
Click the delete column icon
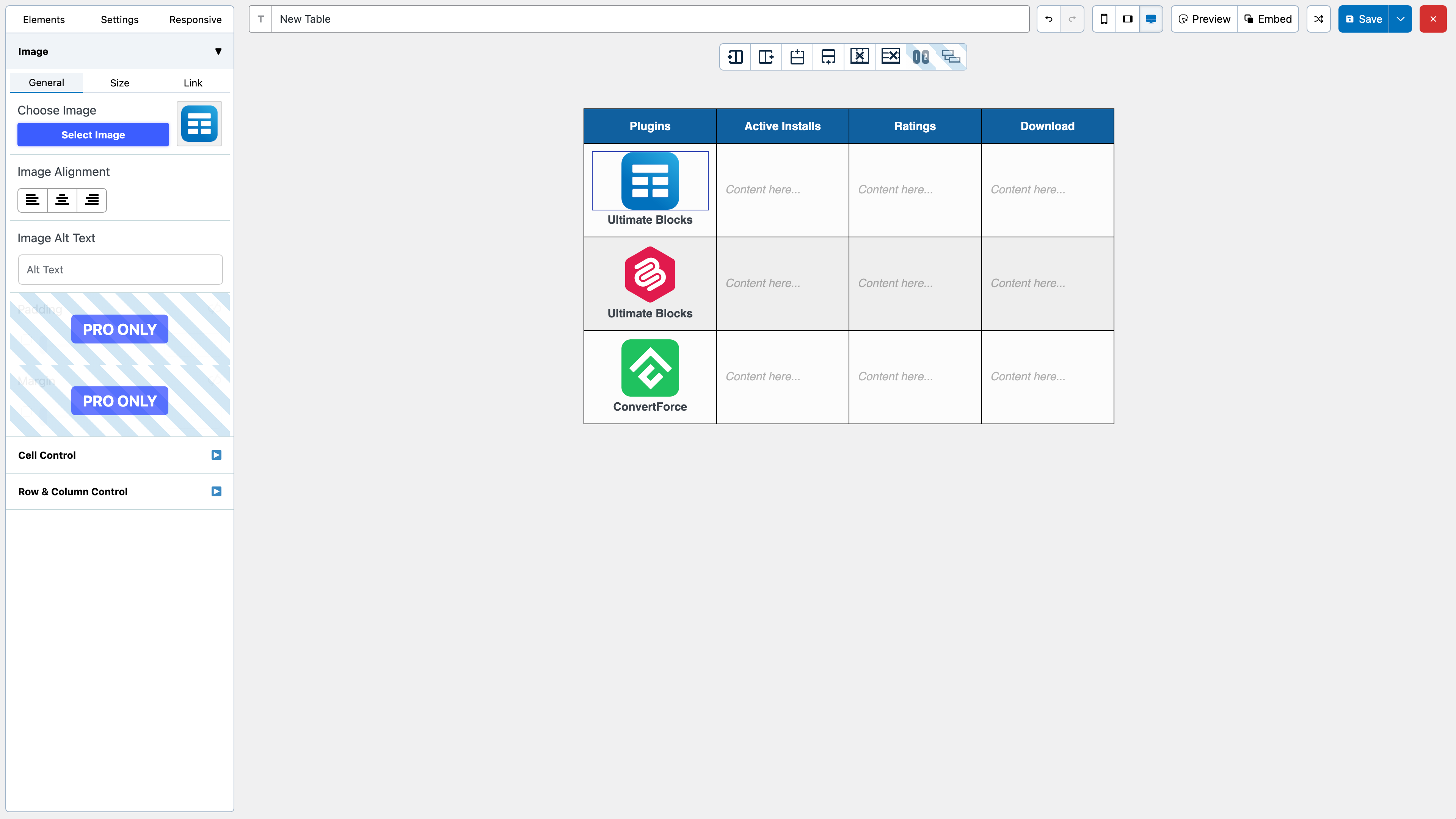click(859, 56)
